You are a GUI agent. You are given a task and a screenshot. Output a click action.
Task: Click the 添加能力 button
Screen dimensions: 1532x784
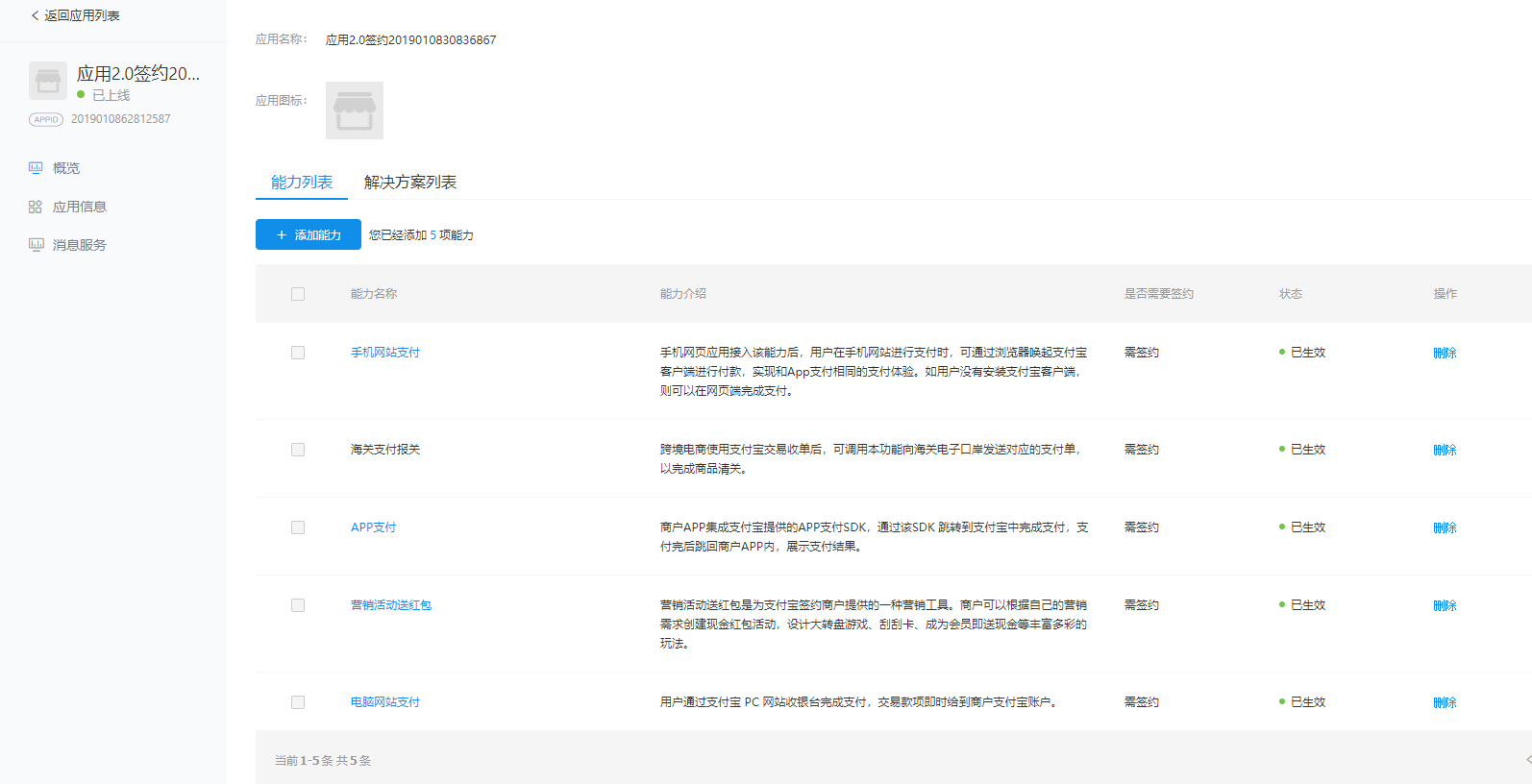(x=309, y=234)
